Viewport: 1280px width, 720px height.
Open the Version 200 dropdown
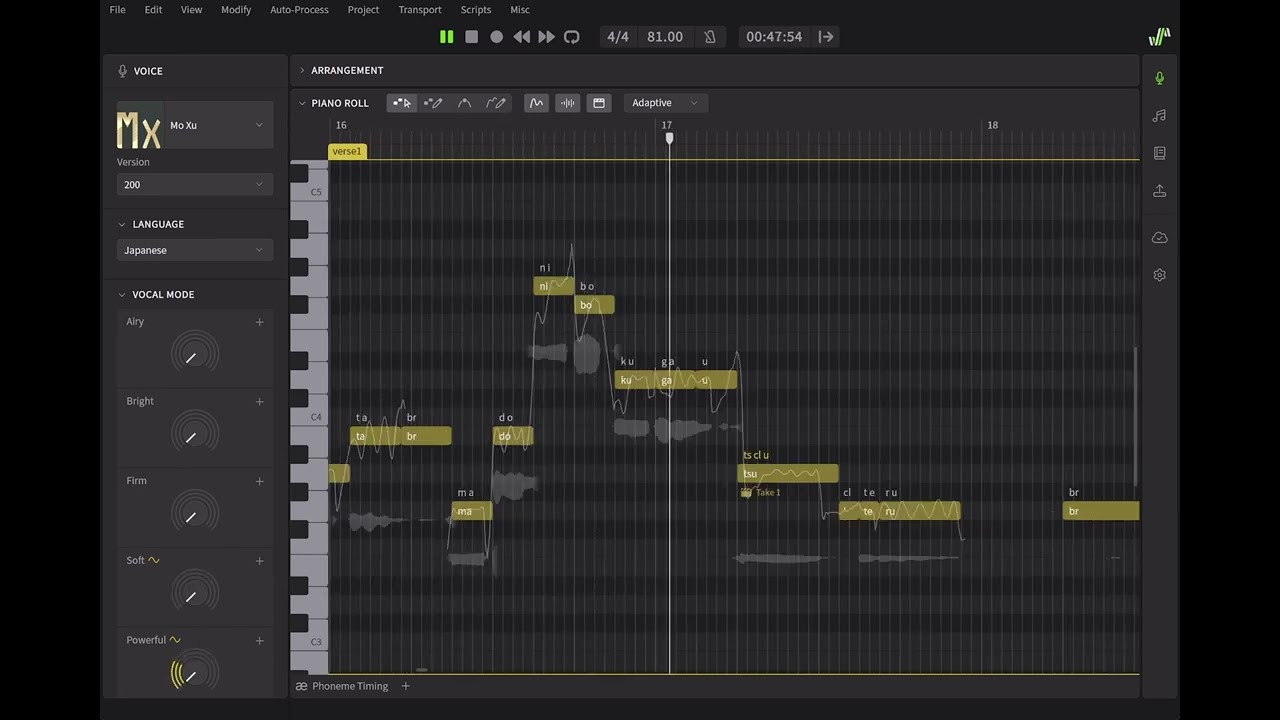click(x=195, y=184)
